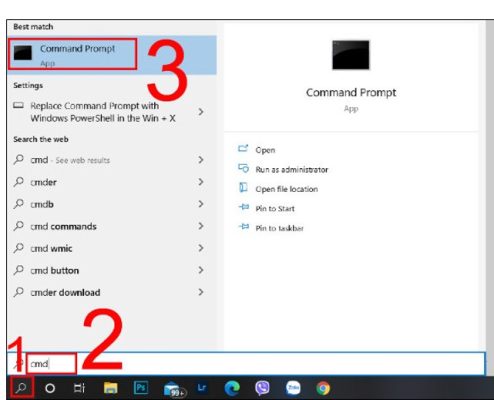The height and width of the screenshot is (400, 494).
Task: Expand the cmder suggestion chevron
Action: click(x=201, y=182)
